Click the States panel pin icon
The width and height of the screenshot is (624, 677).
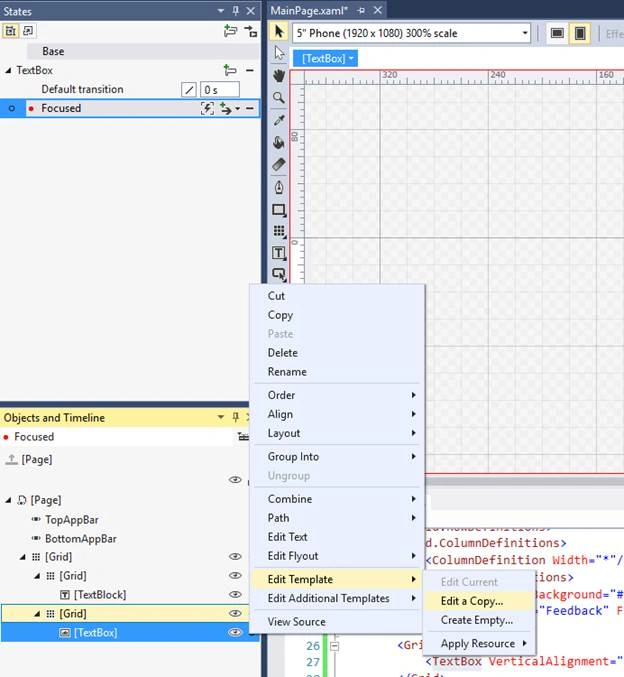(236, 11)
